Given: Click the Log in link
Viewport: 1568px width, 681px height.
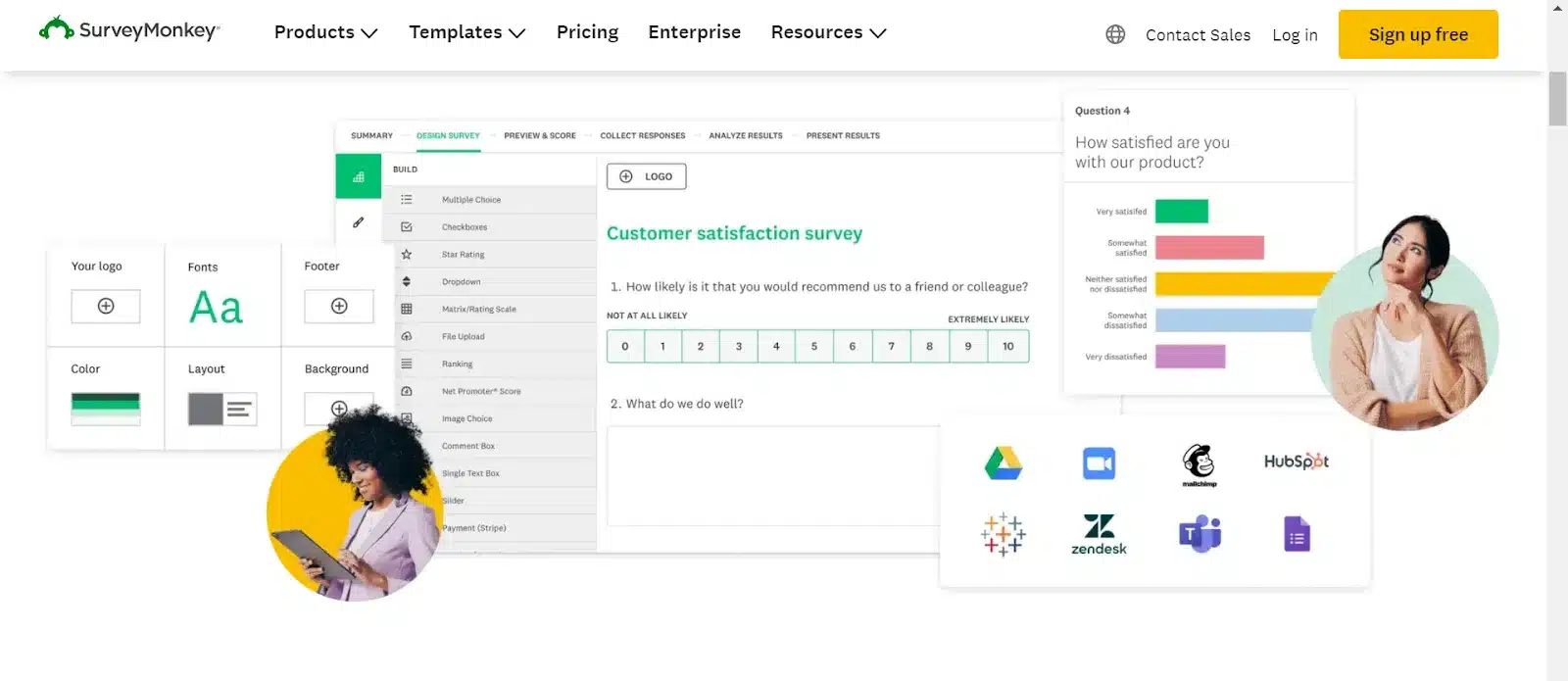Looking at the screenshot, I should 1295,35.
